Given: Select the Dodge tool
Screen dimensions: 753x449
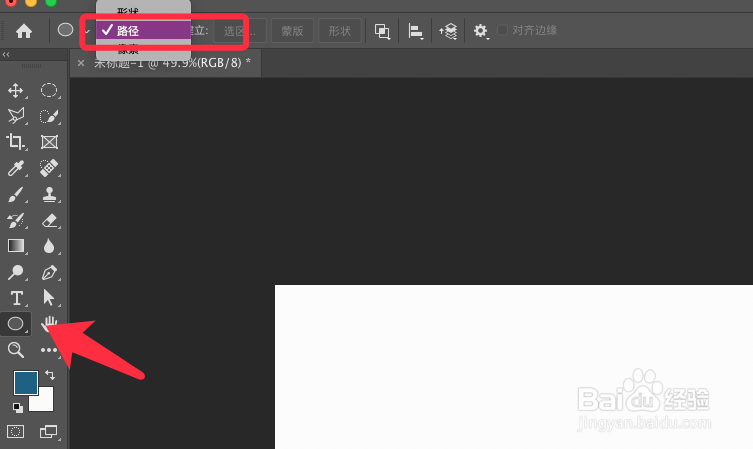Looking at the screenshot, I should click(x=15, y=272).
